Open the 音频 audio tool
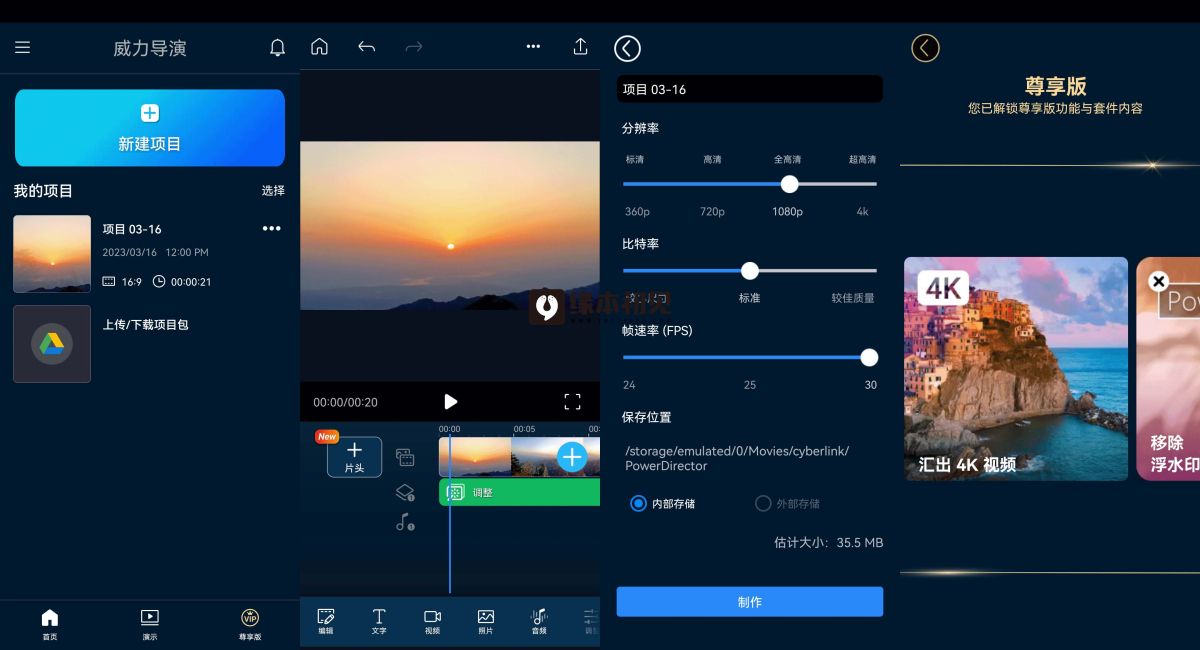 point(539,621)
